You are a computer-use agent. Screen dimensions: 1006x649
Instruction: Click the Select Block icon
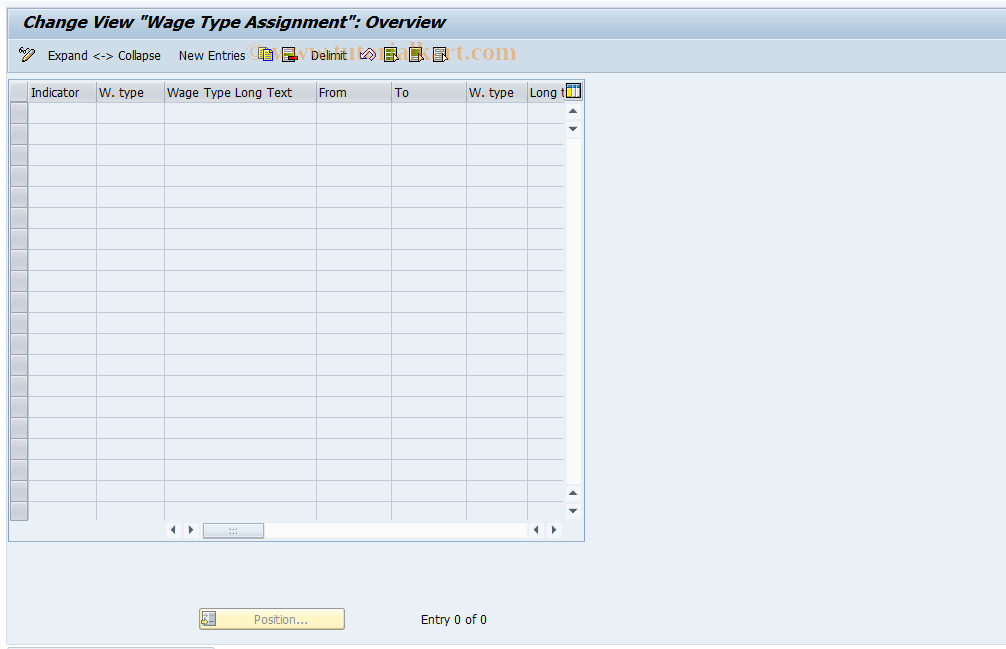pyautogui.click(x=416, y=55)
